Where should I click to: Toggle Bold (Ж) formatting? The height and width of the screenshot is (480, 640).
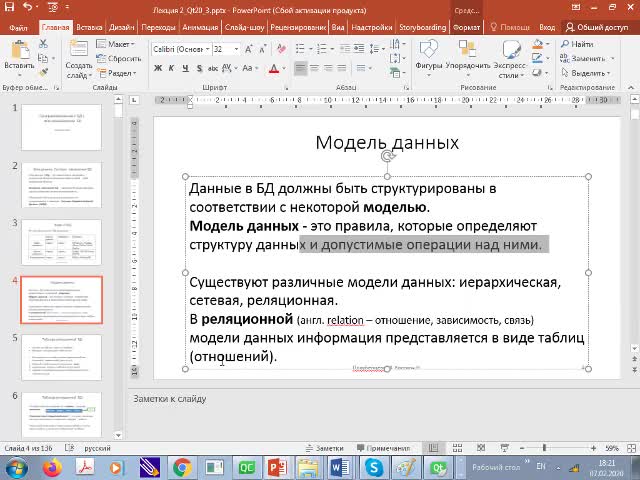(x=158, y=68)
